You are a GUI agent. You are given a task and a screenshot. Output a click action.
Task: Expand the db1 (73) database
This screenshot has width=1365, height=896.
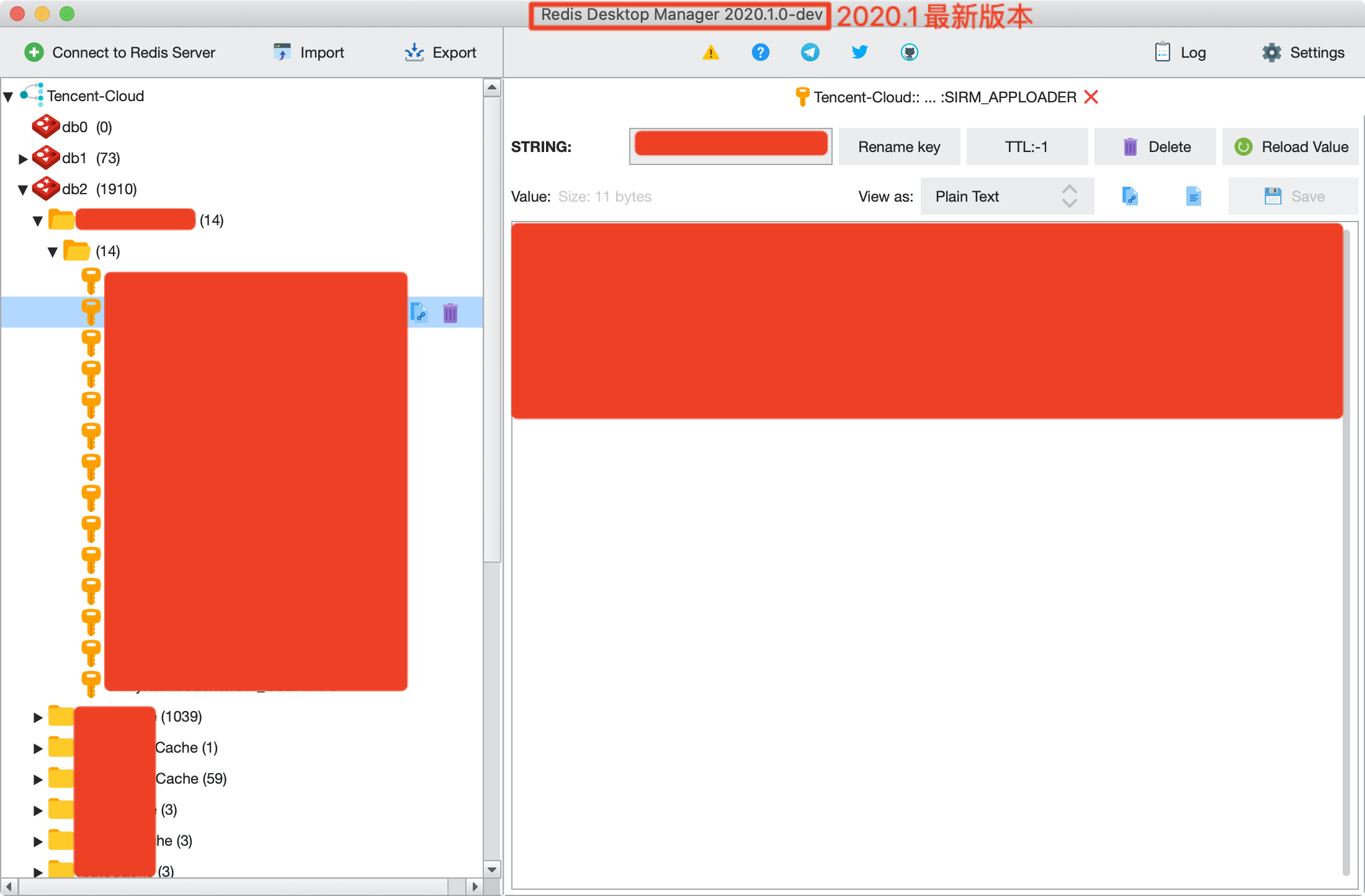pos(23,159)
